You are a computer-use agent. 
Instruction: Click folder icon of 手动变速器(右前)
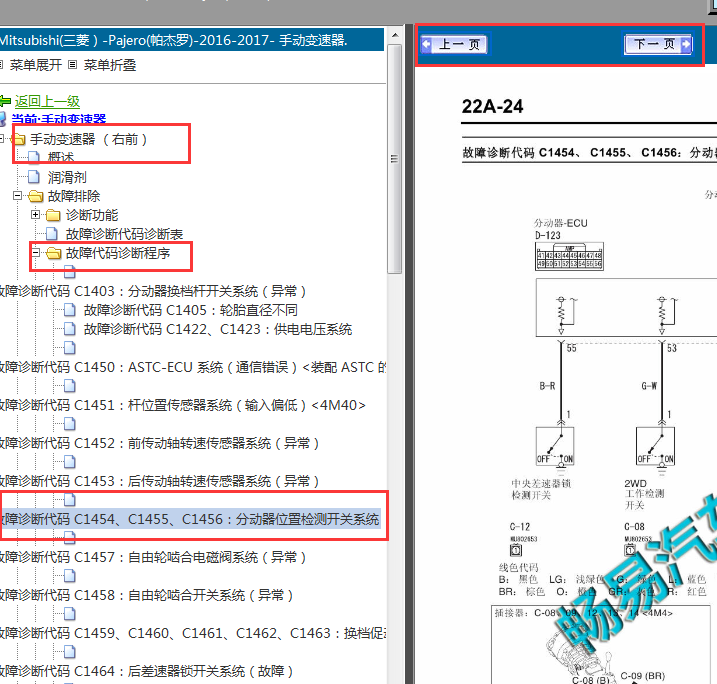(18, 139)
